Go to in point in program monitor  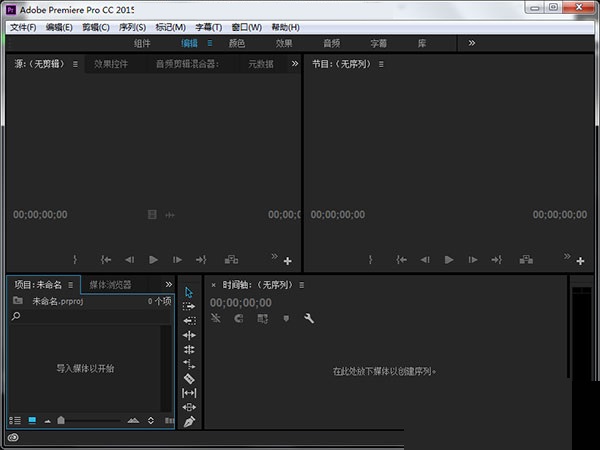401,260
